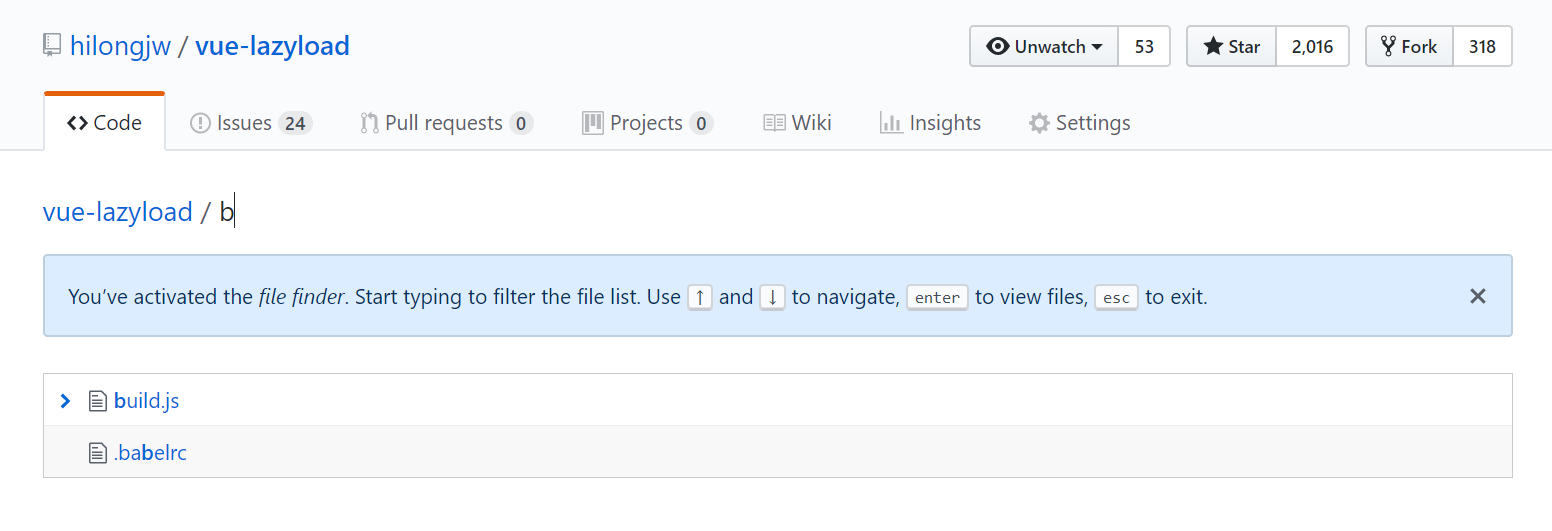
Task: Go to the Wiki tab
Action: point(797,123)
